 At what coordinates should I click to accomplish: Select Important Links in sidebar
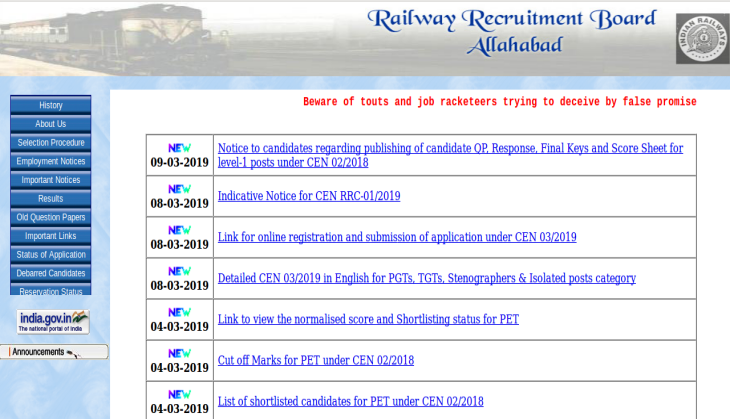51,236
